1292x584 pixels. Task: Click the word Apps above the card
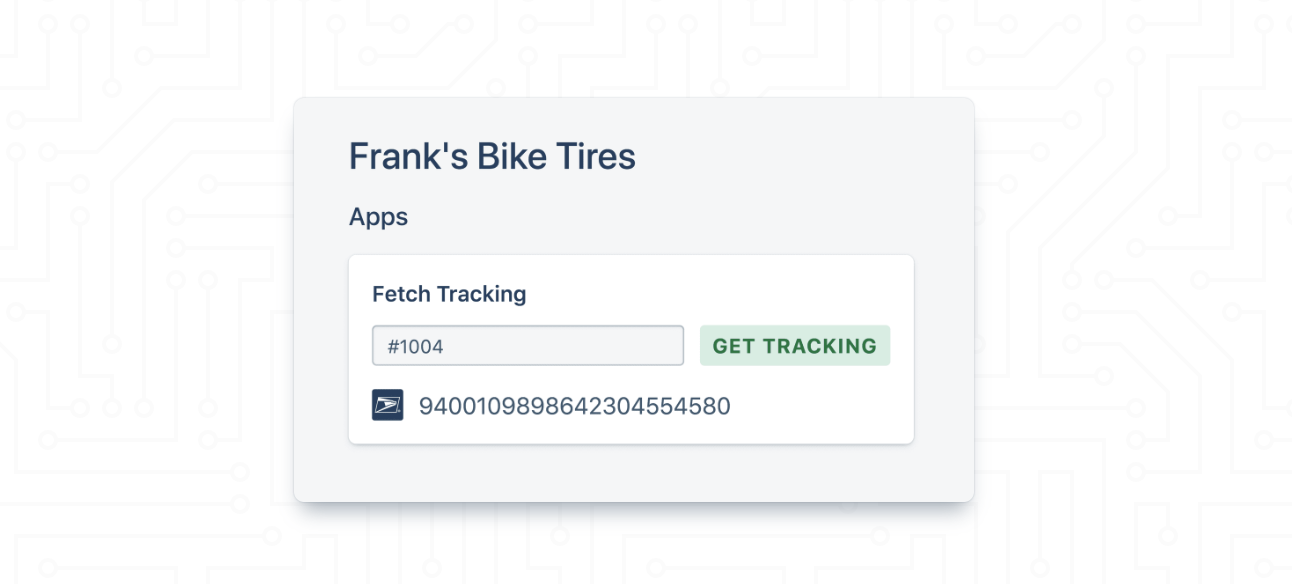(378, 217)
